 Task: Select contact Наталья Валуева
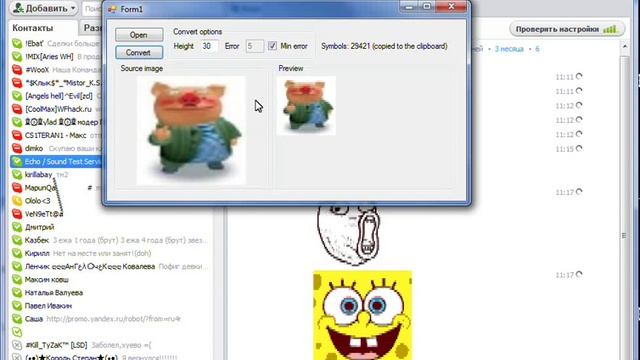(54, 293)
